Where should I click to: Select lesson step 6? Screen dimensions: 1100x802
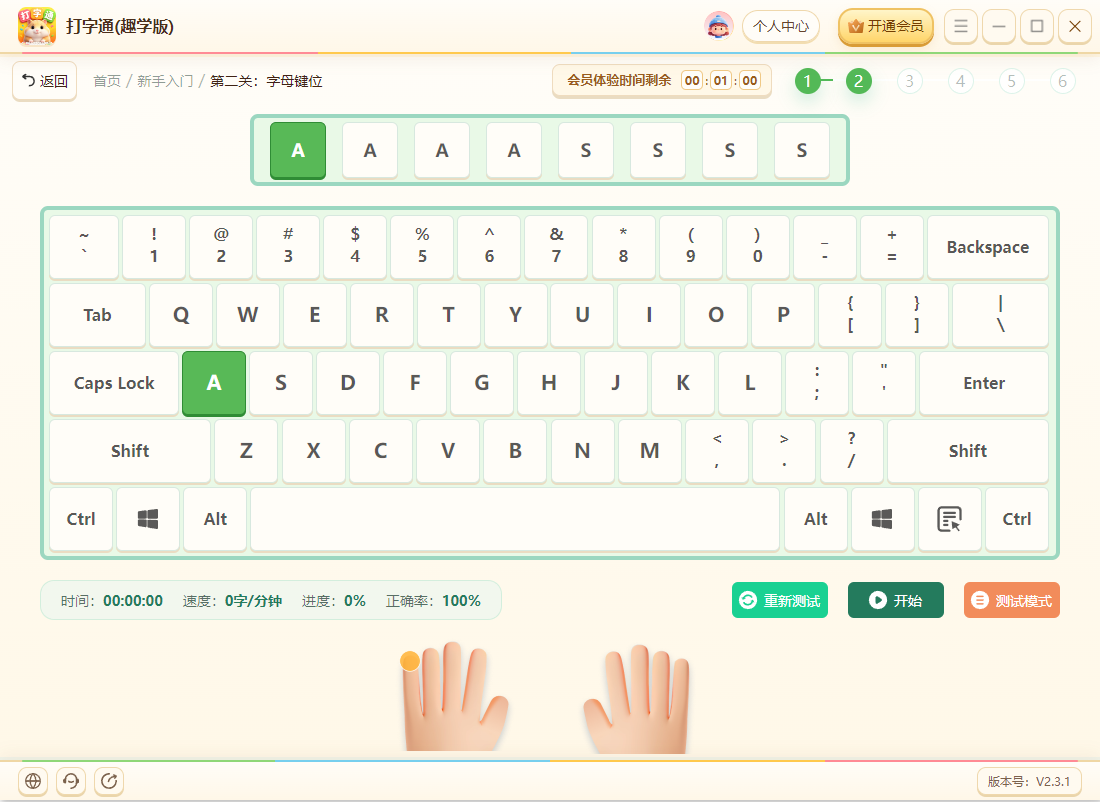pyautogui.click(x=1063, y=81)
